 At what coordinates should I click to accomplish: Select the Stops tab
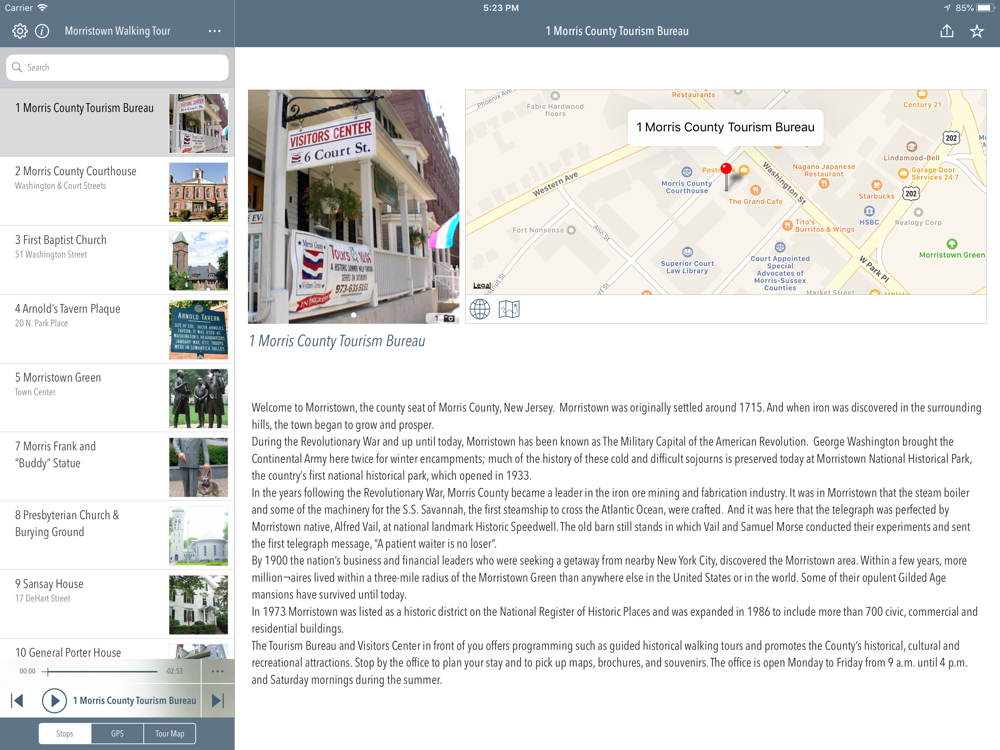click(64, 733)
